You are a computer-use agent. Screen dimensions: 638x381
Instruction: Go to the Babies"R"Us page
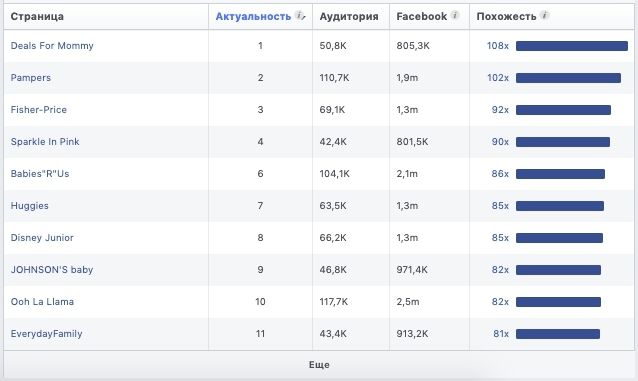[40, 174]
